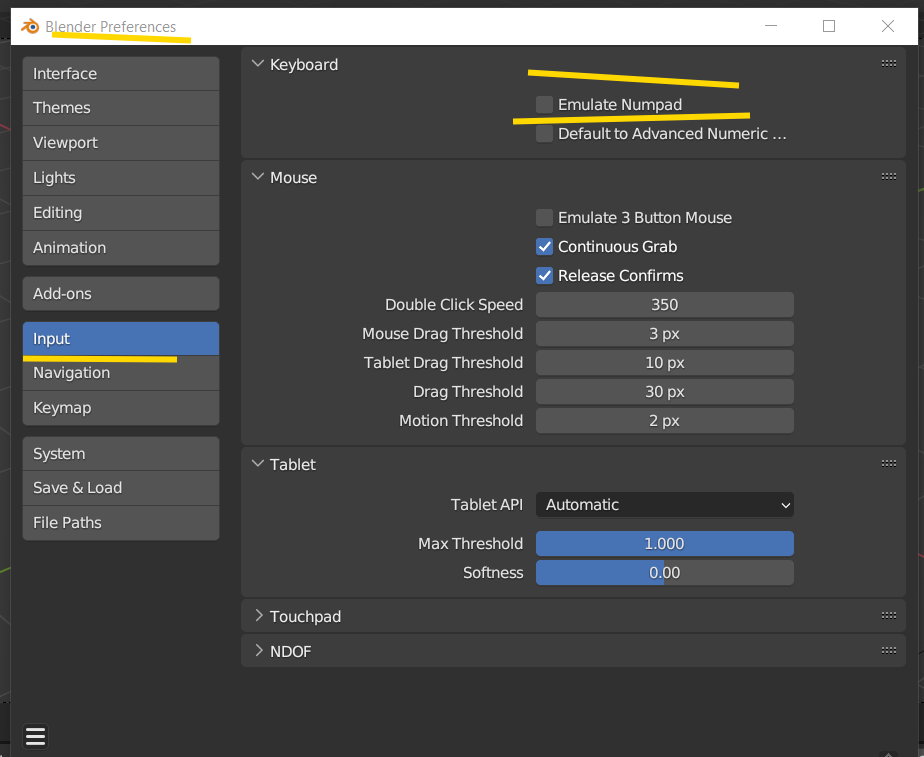The width and height of the screenshot is (924, 757).
Task: Click the Tablet panel drag grip icon
Action: click(888, 464)
